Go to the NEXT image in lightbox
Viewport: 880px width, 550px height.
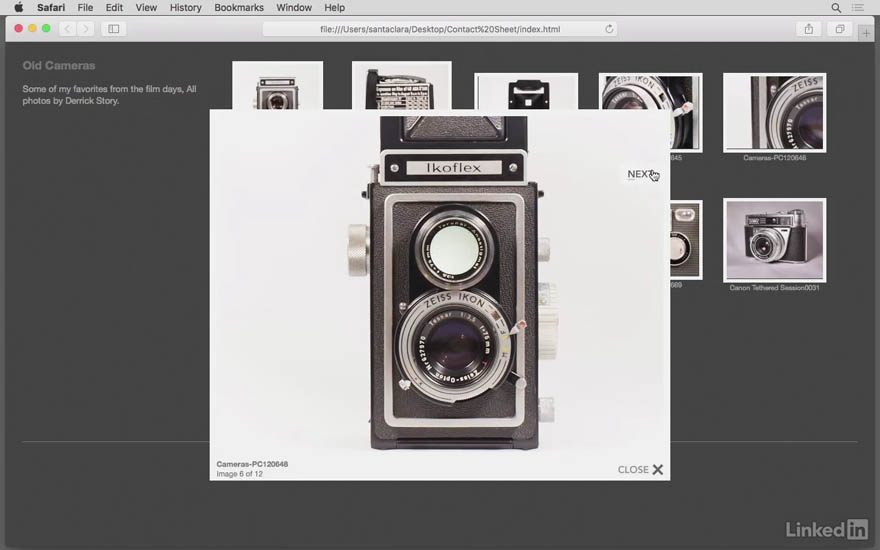point(640,174)
